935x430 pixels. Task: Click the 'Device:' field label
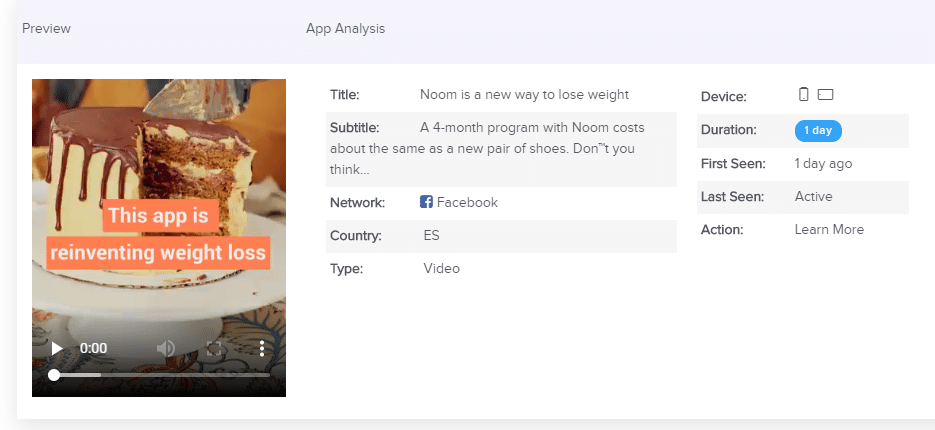pos(723,97)
